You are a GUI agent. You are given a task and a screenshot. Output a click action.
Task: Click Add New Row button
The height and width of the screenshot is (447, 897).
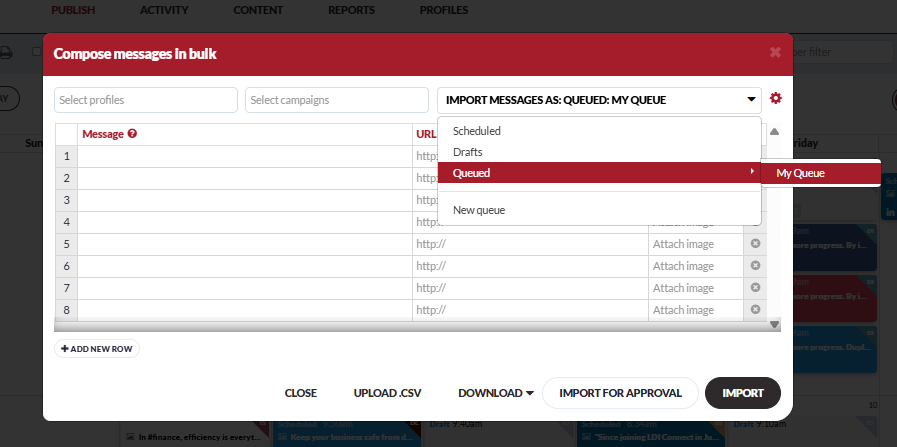click(97, 349)
